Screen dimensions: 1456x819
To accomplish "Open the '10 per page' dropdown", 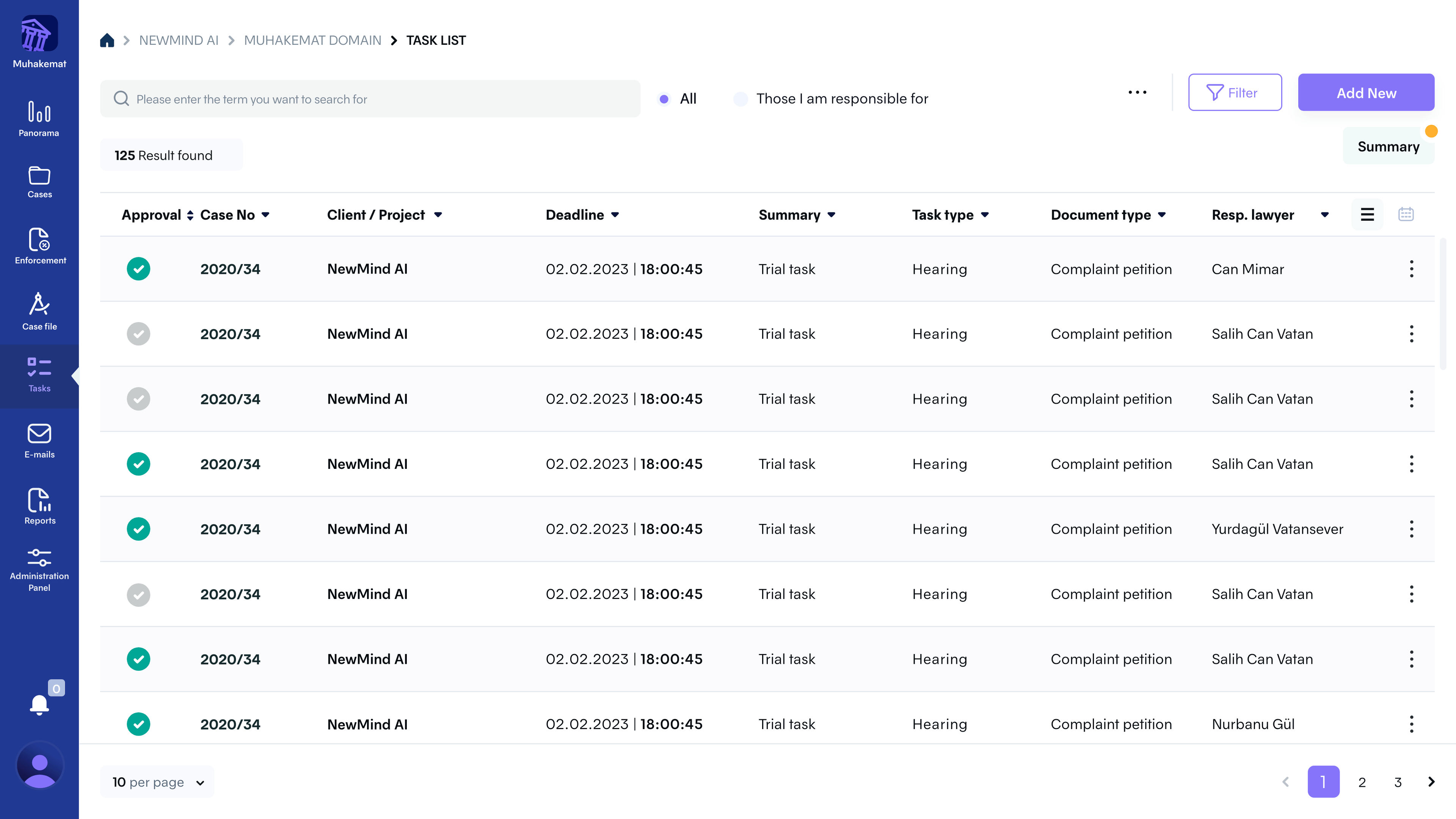I will 157,782.
